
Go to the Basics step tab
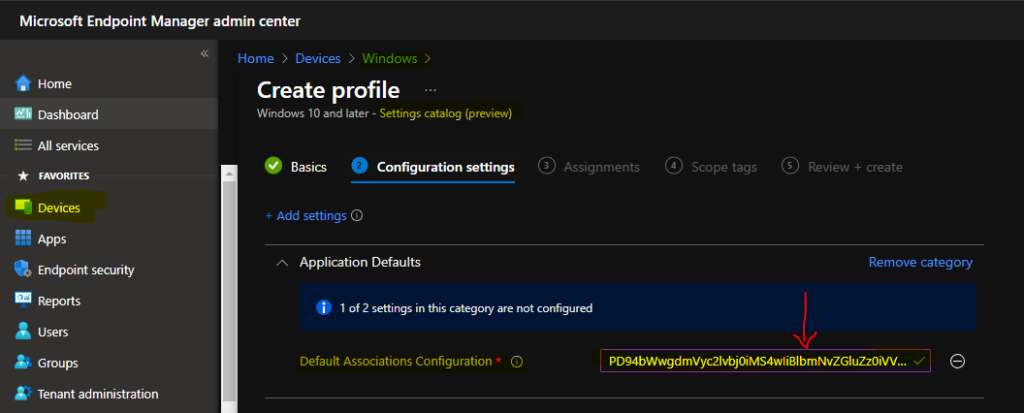296,167
